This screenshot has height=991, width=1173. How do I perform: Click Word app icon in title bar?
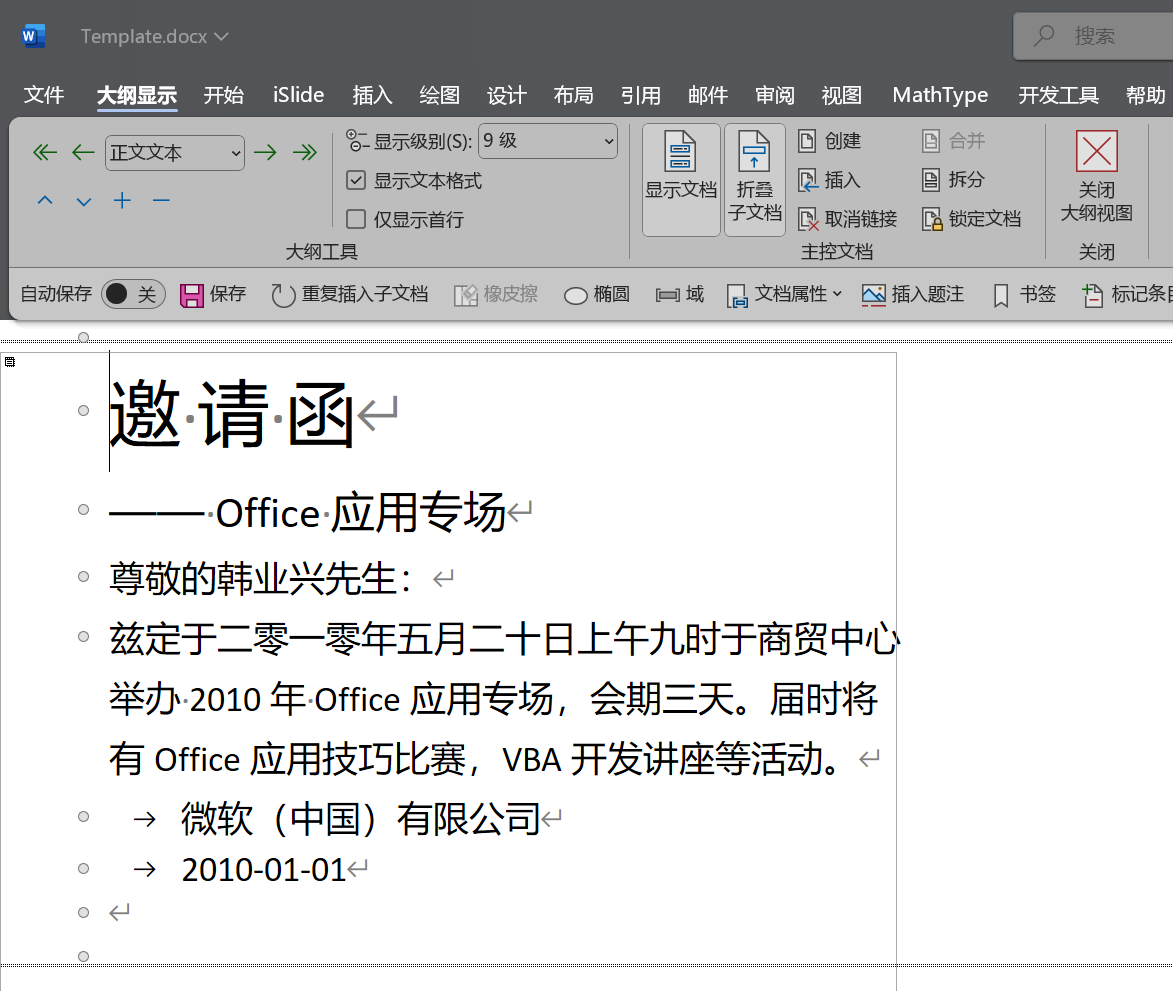click(x=33, y=35)
